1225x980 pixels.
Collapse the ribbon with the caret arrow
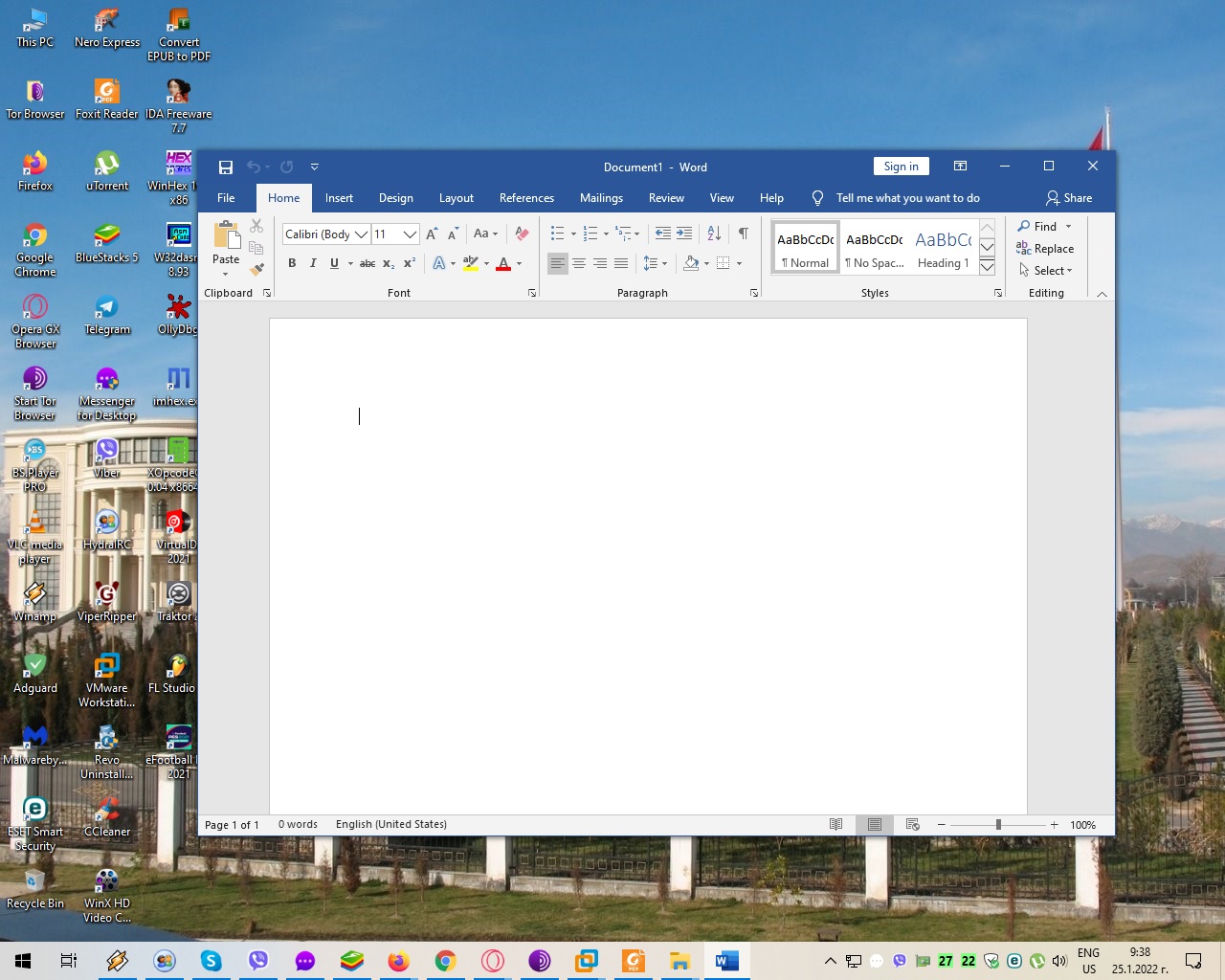[x=1102, y=294]
